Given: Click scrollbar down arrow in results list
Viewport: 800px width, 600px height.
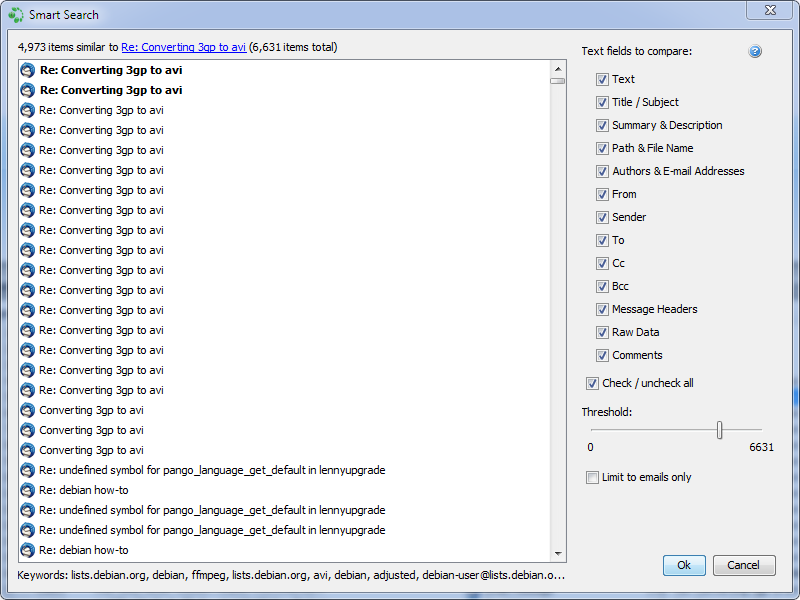Looking at the screenshot, I should click(558, 553).
